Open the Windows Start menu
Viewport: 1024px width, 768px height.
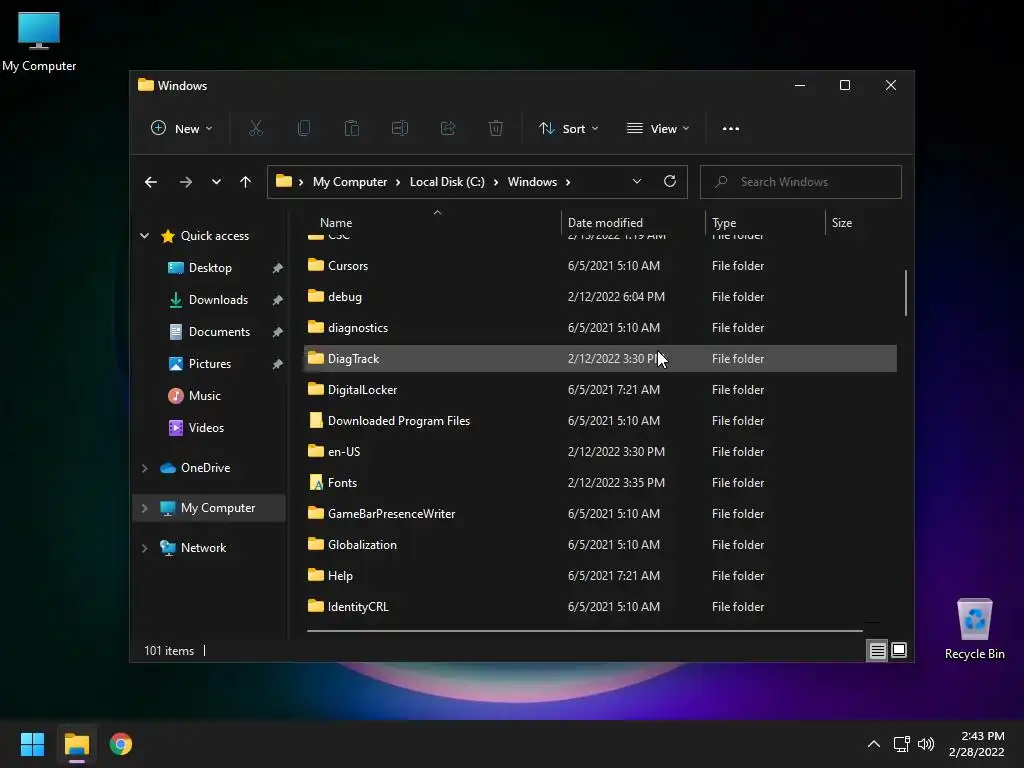(32, 744)
